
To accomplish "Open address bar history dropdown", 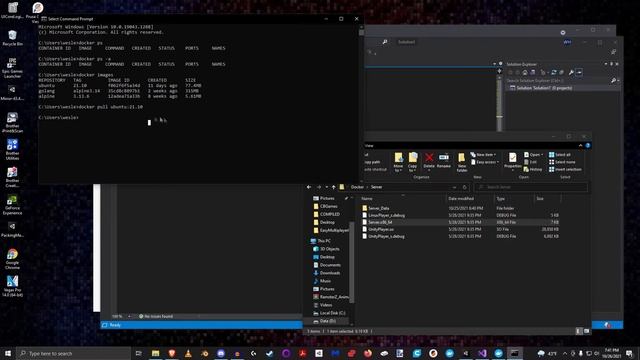I will click(x=454, y=187).
